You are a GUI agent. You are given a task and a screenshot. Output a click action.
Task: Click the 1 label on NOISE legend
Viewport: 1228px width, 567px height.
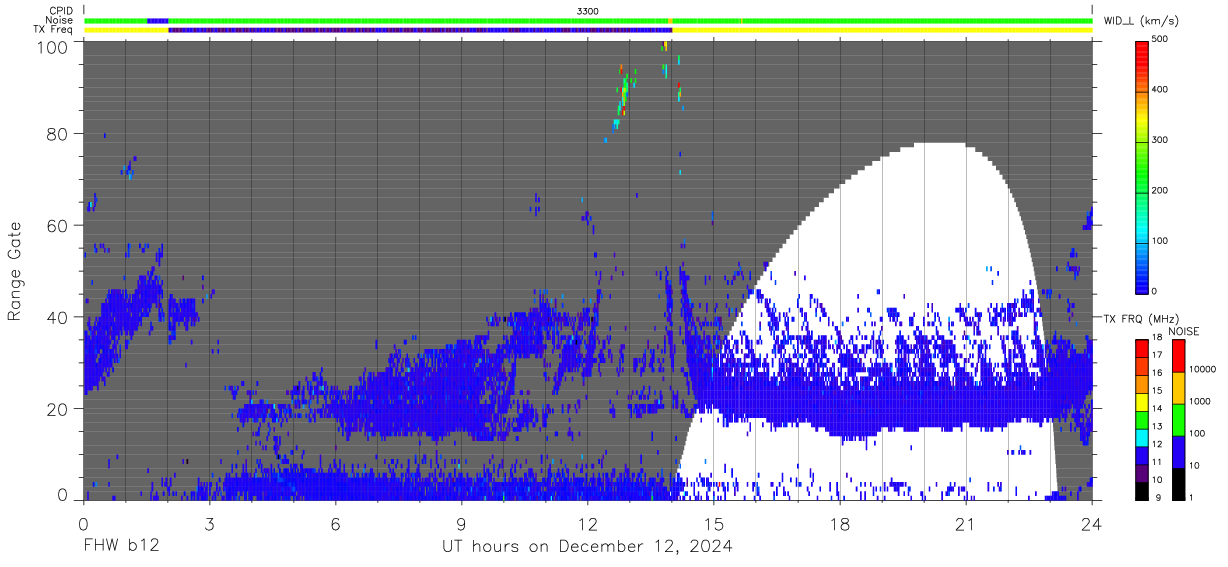pos(1192,497)
